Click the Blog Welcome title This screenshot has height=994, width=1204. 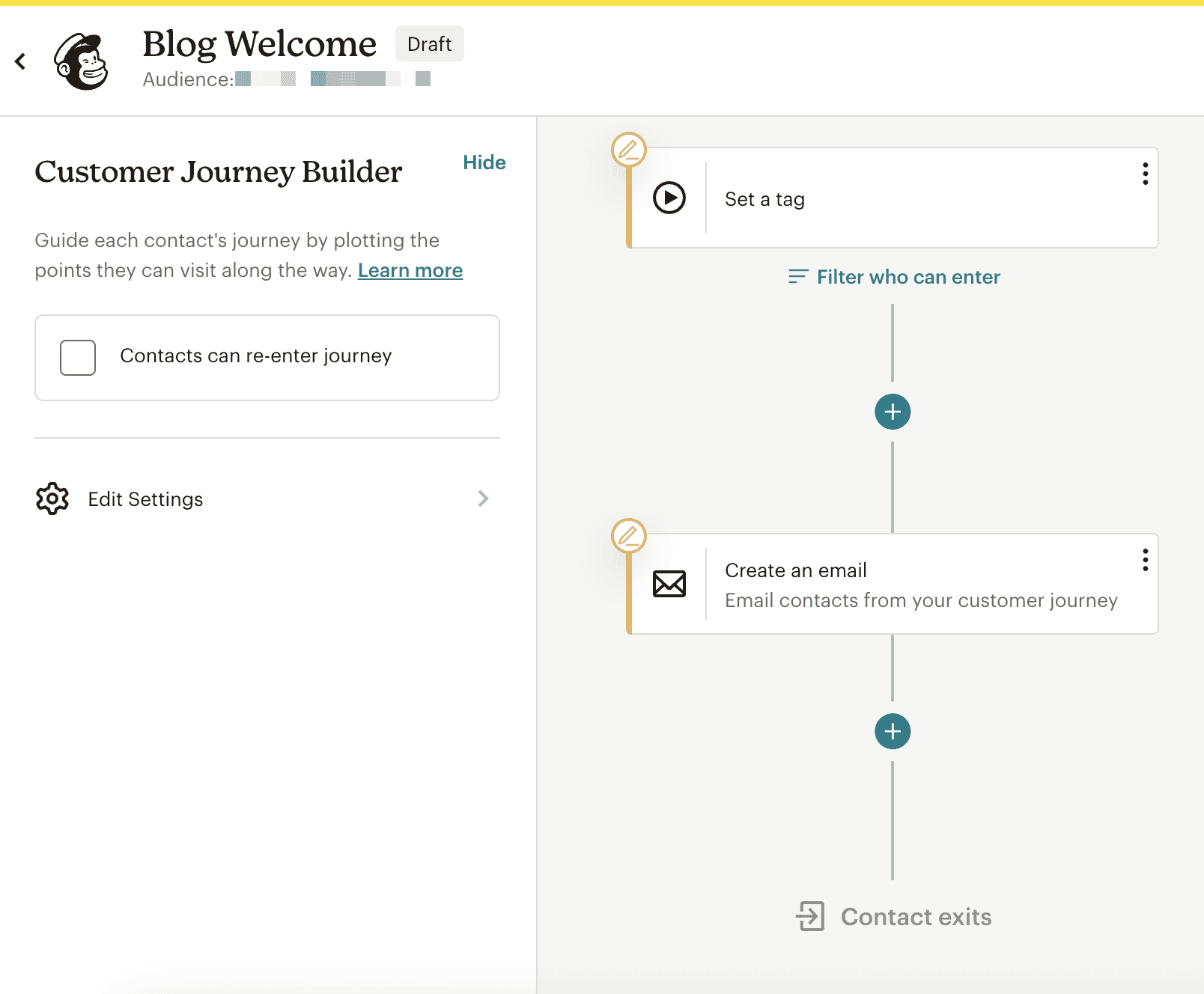point(259,43)
